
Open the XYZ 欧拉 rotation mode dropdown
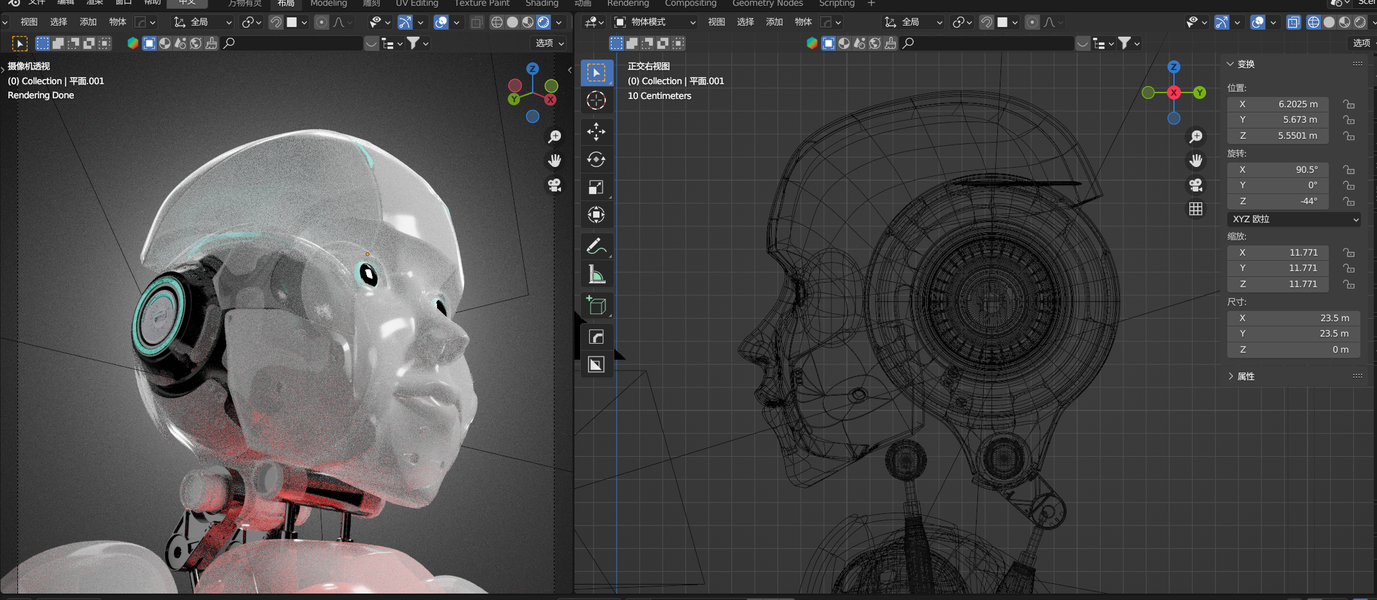point(1294,219)
